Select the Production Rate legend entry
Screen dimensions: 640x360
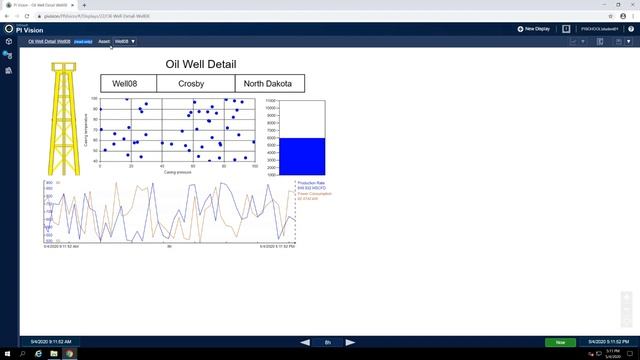pos(311,185)
